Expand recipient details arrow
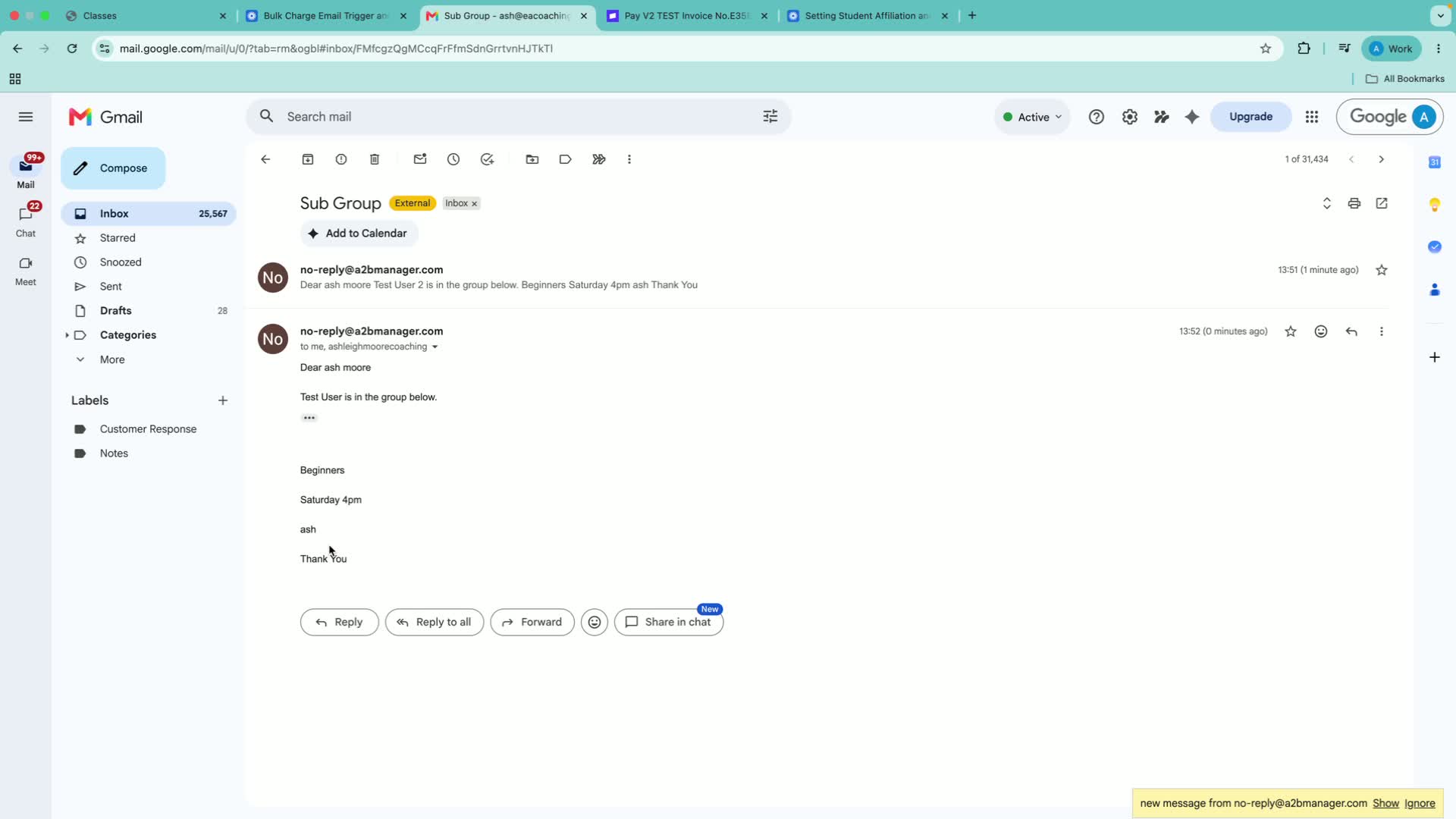This screenshot has width=1456, height=819. pos(435,347)
